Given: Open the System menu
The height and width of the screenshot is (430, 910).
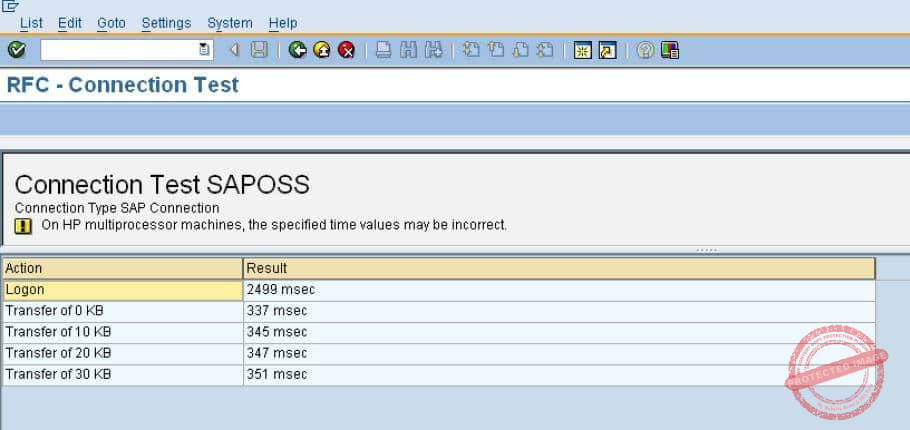Looking at the screenshot, I should (230, 23).
